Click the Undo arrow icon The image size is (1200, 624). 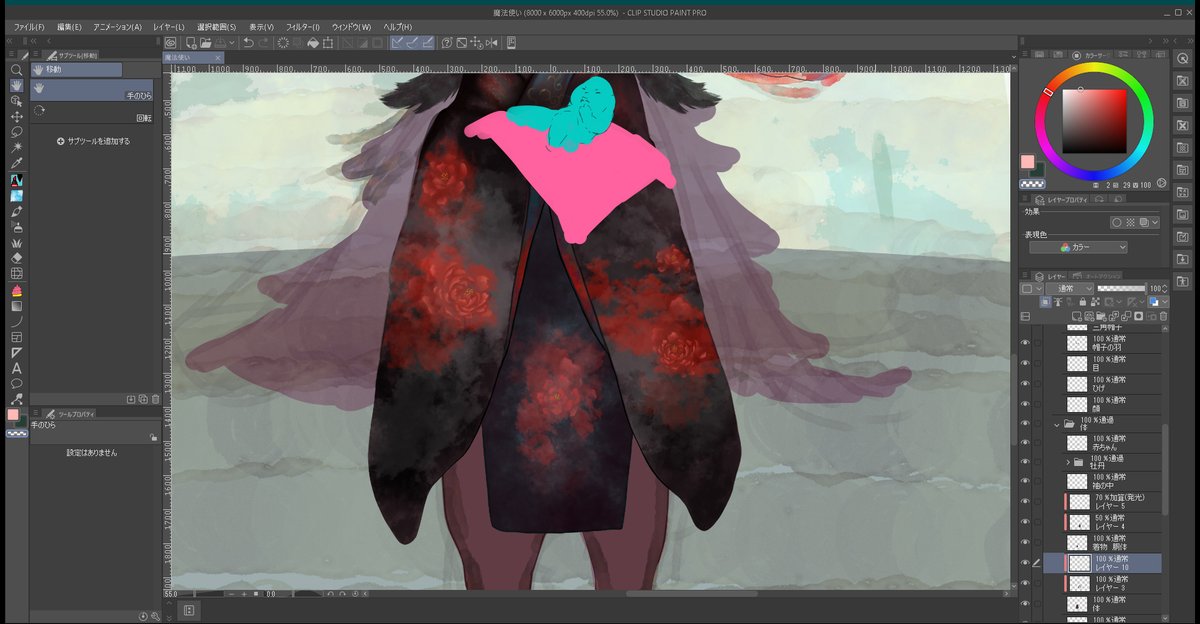[x=248, y=43]
